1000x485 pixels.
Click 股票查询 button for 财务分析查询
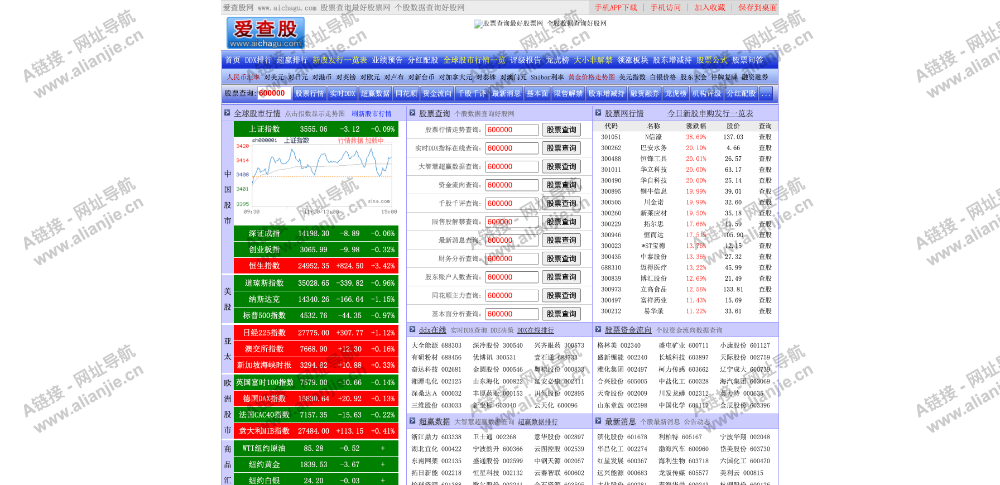pos(561,258)
